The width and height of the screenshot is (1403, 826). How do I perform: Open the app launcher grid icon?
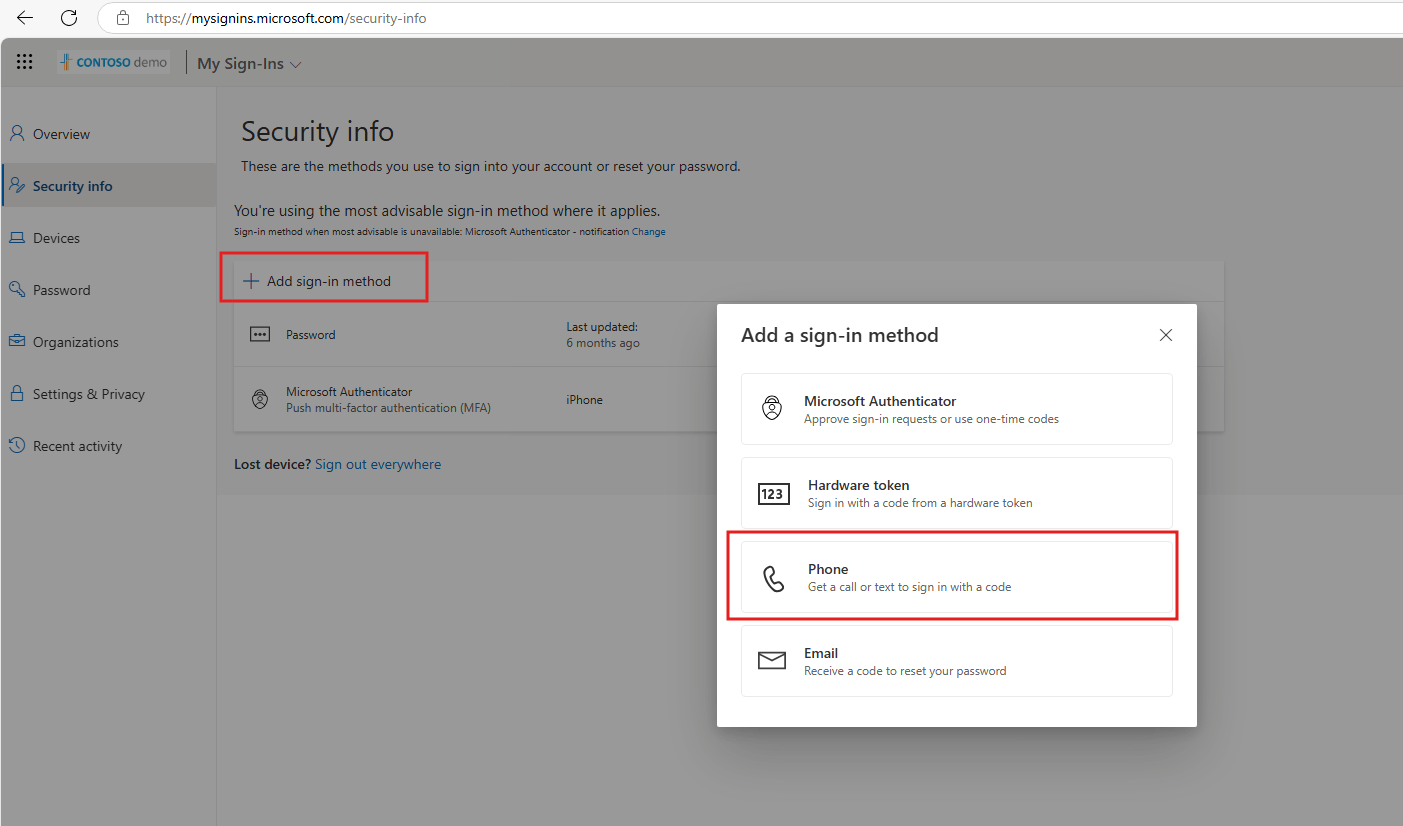tap(25, 62)
